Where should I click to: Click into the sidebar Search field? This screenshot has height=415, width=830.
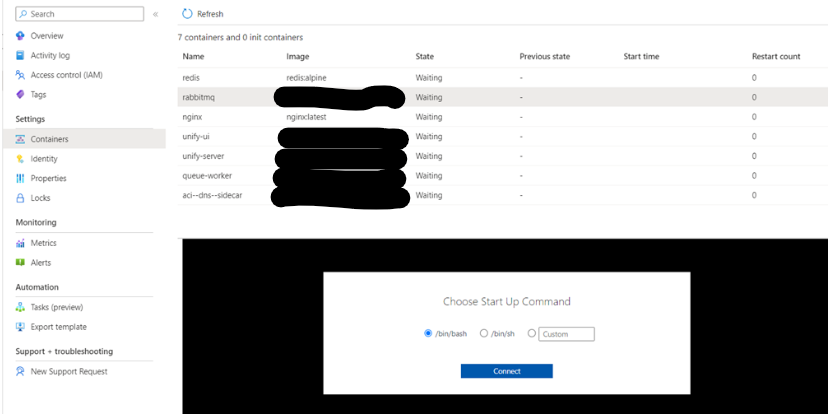(79, 14)
